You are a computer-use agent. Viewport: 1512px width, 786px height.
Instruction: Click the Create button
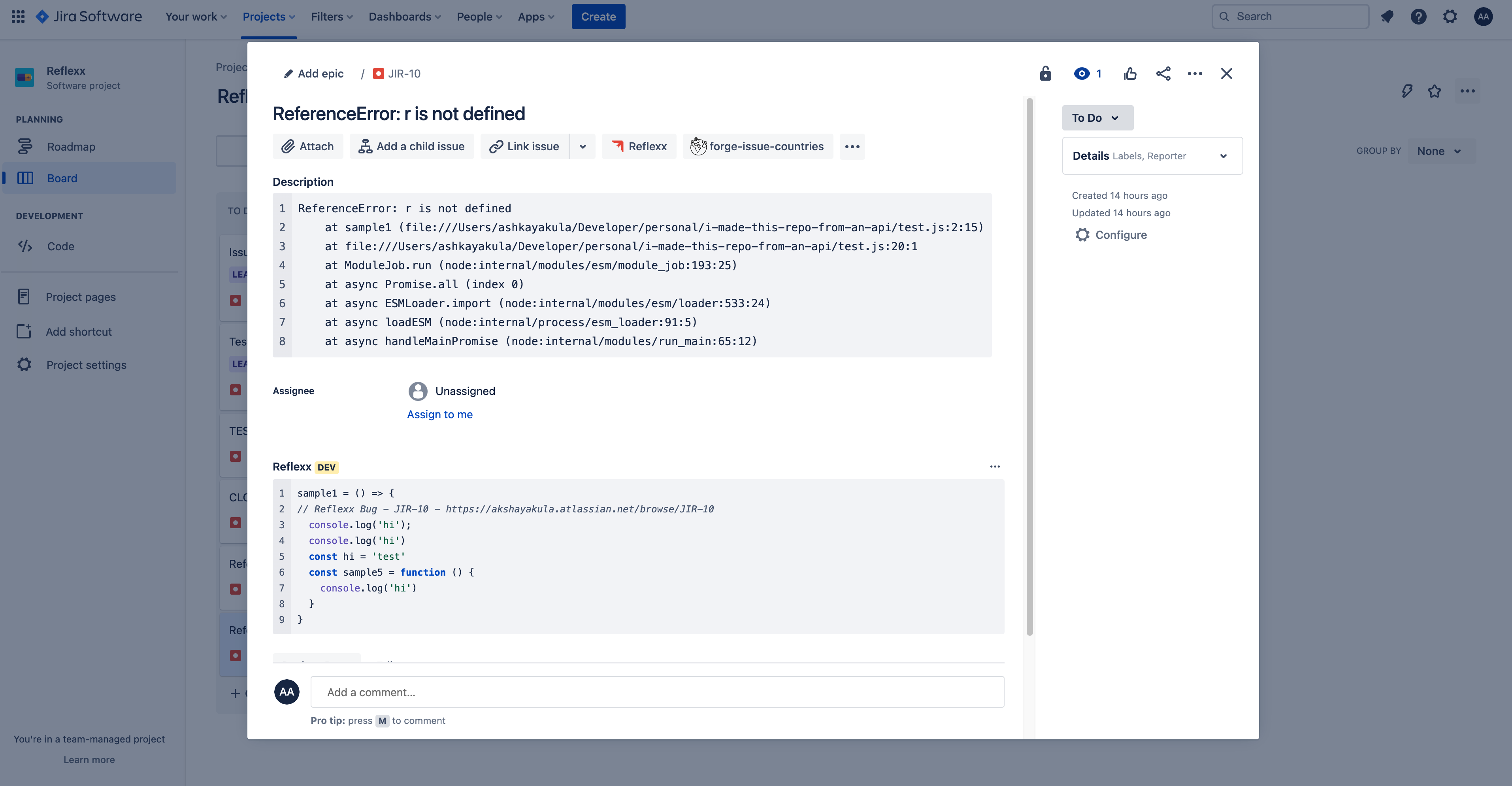[598, 17]
